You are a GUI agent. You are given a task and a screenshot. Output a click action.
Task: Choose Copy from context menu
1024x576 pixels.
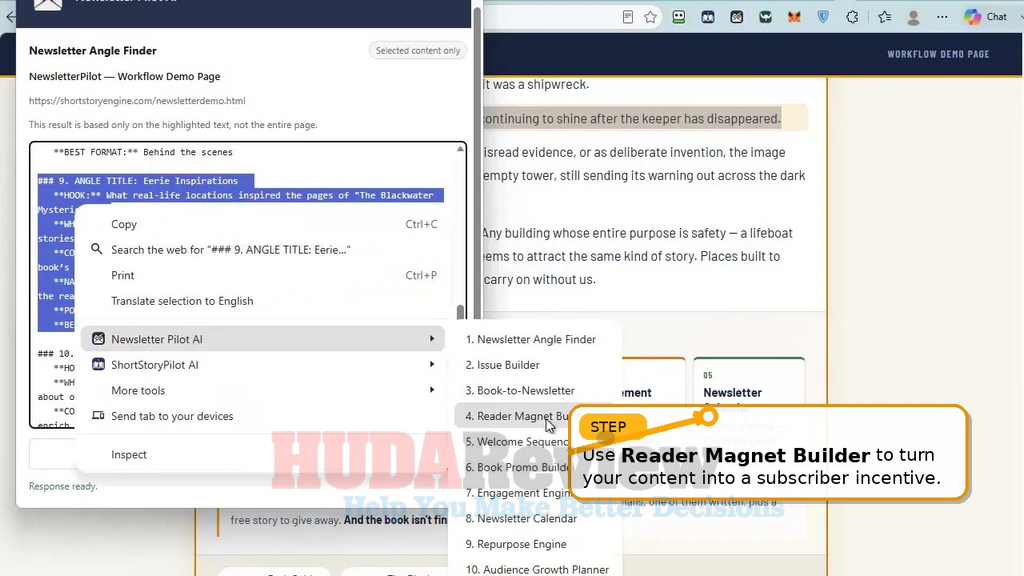pos(263,224)
